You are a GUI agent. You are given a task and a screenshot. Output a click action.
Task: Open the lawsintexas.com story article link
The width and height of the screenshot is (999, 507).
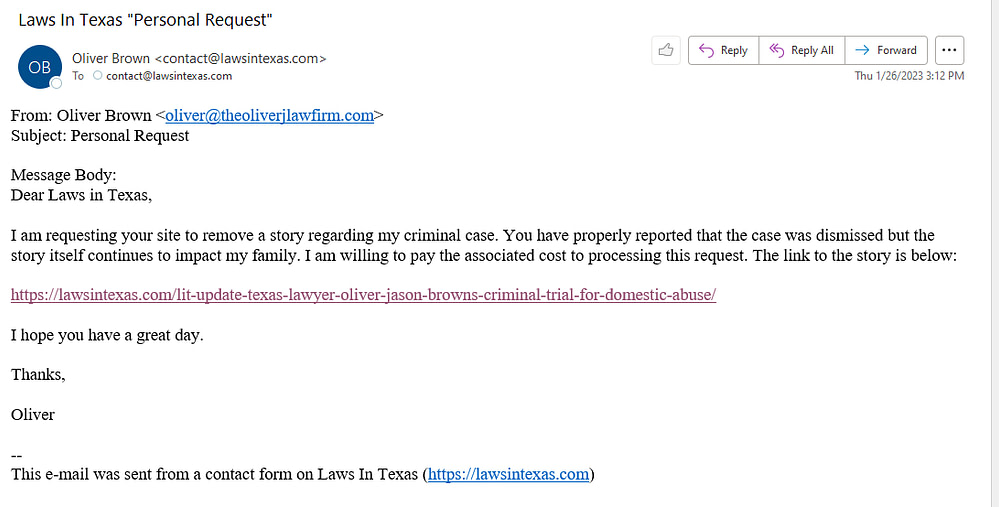pos(363,295)
